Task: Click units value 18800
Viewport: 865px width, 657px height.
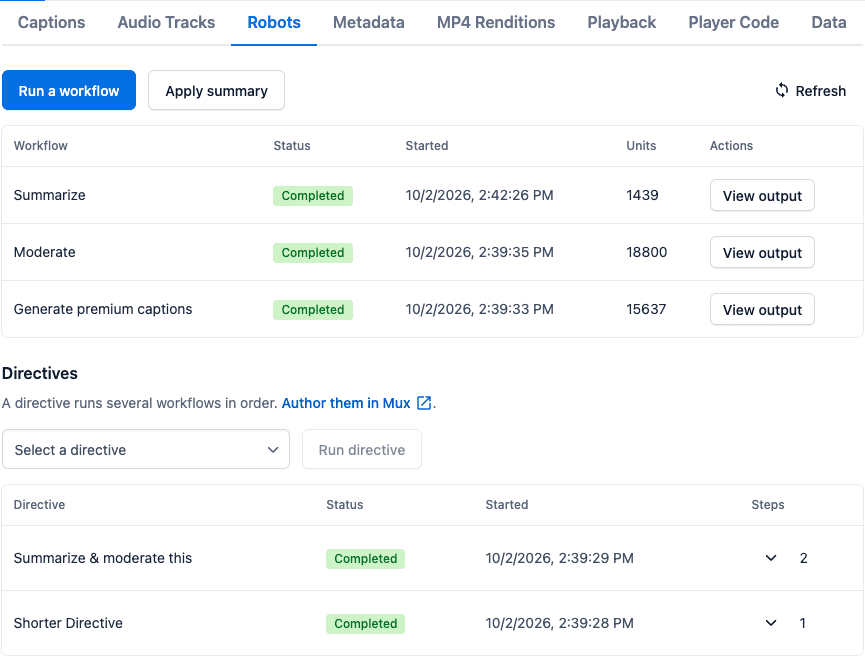Action: (x=647, y=252)
